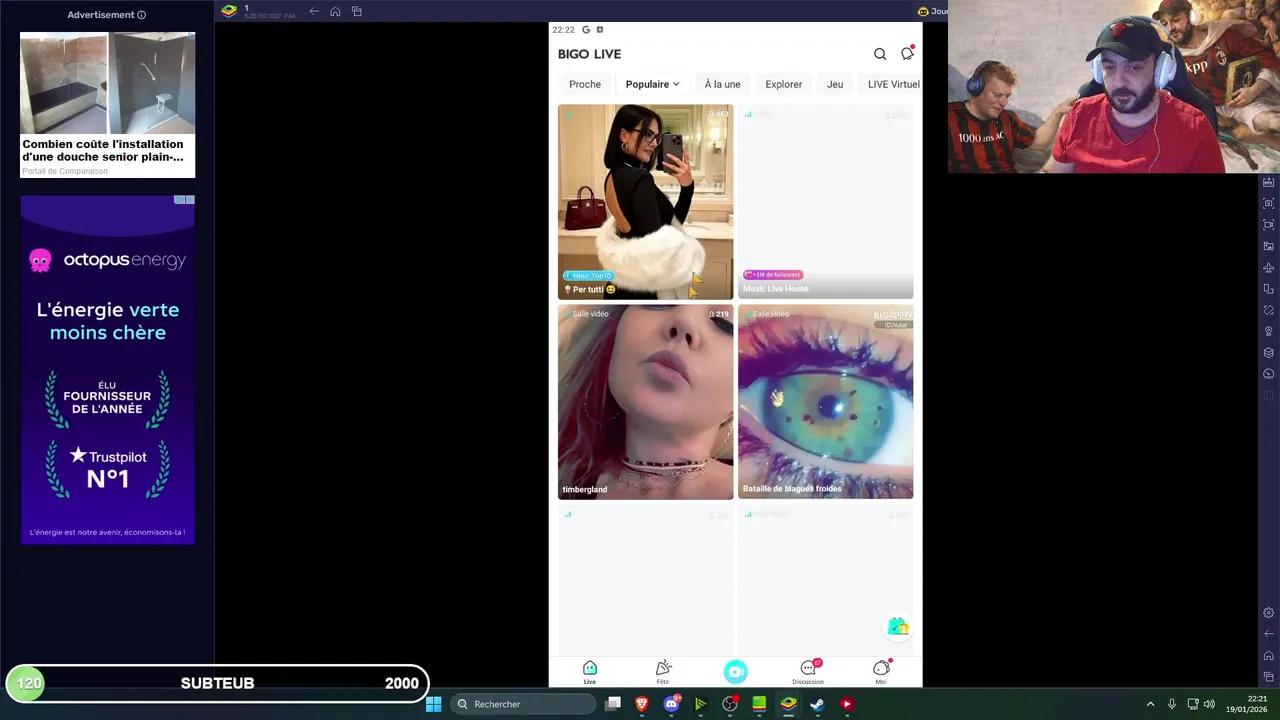Open timbergland live stream thumbnail
This screenshot has width=1280, height=720.
[x=645, y=402]
